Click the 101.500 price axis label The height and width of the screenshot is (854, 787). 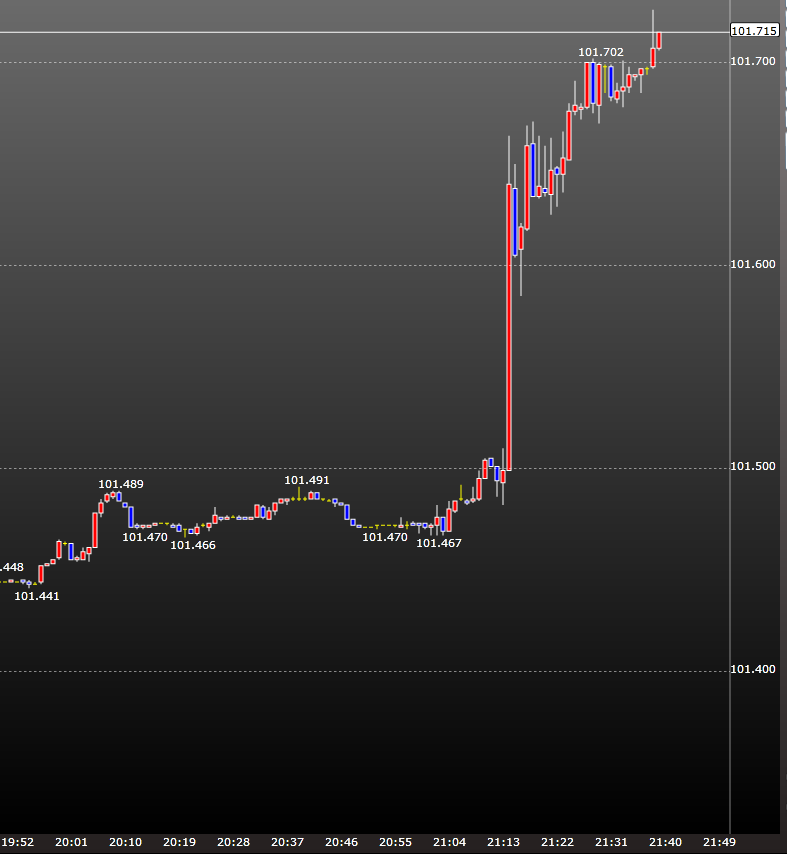click(753, 466)
